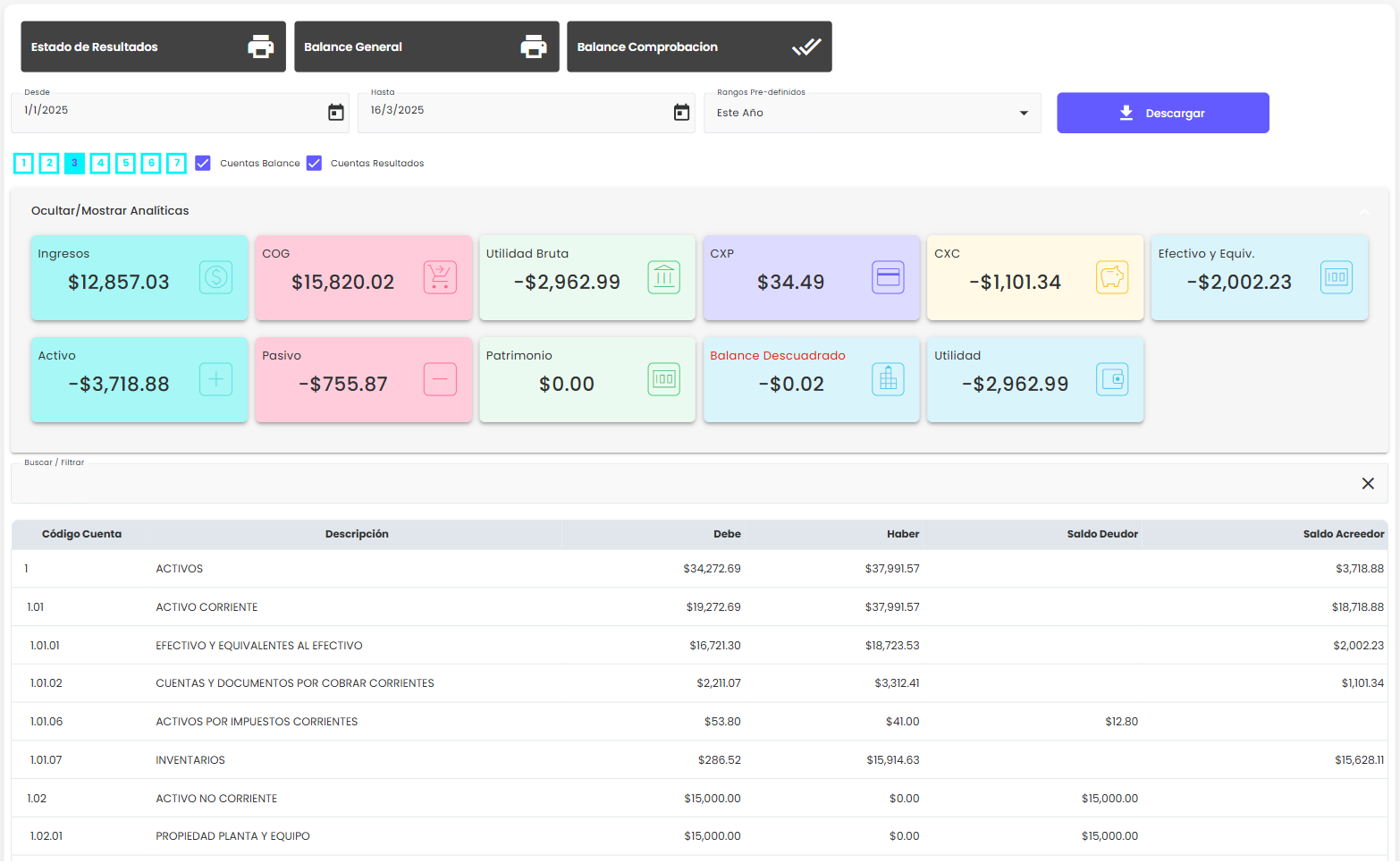Clear the Buscar / Filtrar field with X
Screen dimensions: 1400x864
[x=1367, y=484]
